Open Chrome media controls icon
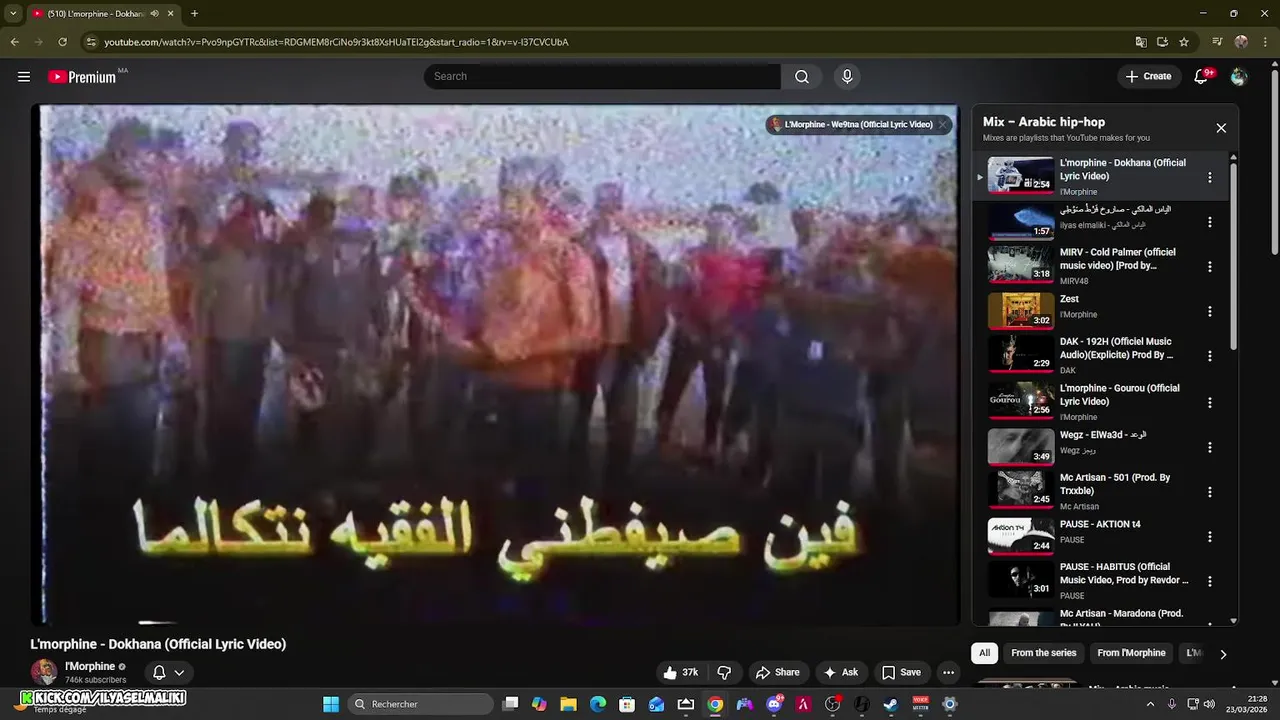This screenshot has height=720, width=1280. pyautogui.click(x=1217, y=42)
